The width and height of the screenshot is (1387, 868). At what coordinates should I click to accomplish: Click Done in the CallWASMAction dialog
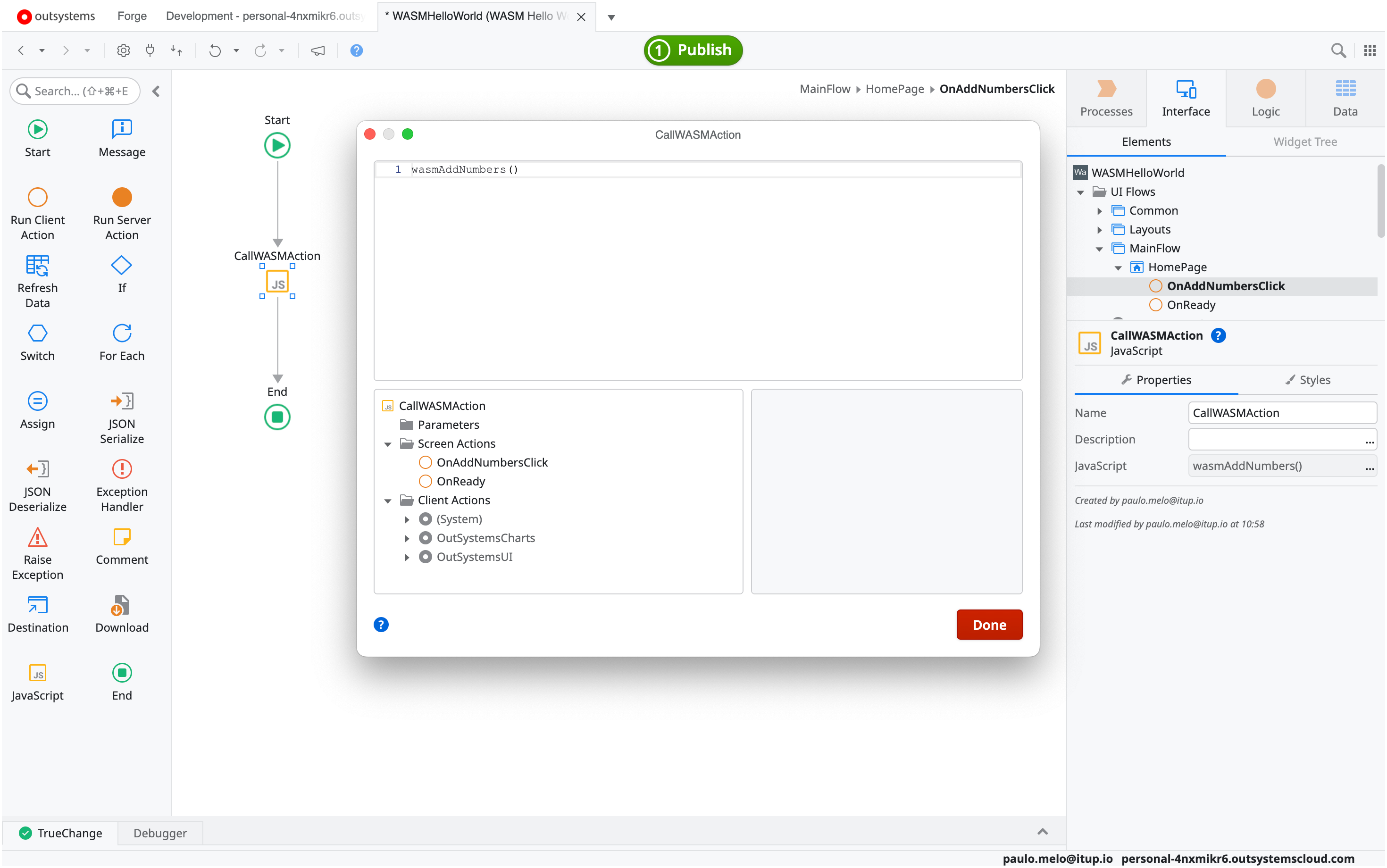[x=989, y=625]
